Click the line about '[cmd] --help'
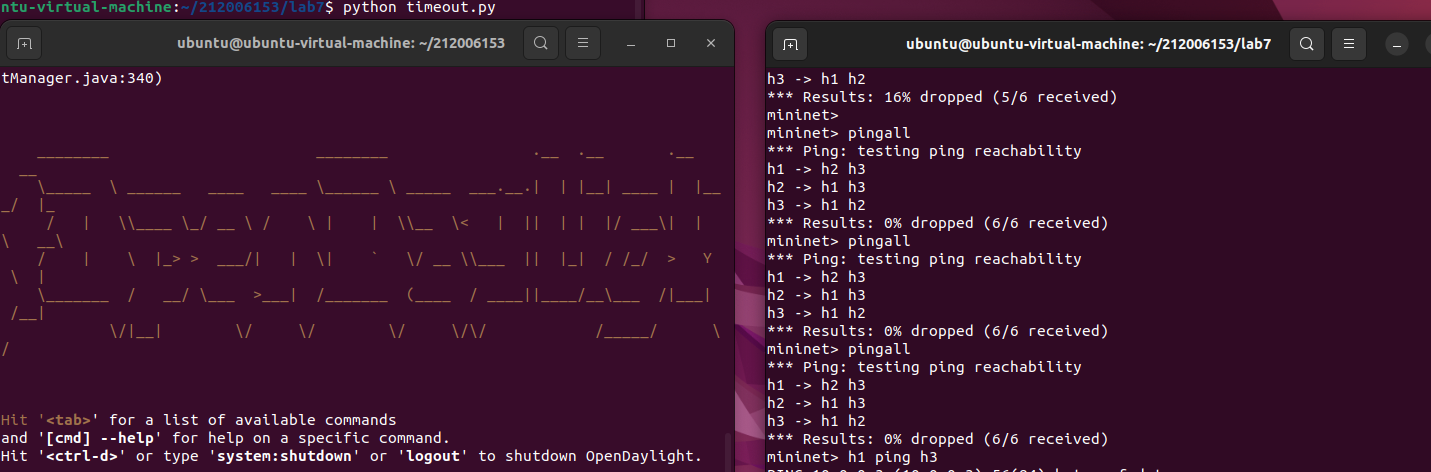The image size is (1431, 472). (x=225, y=438)
